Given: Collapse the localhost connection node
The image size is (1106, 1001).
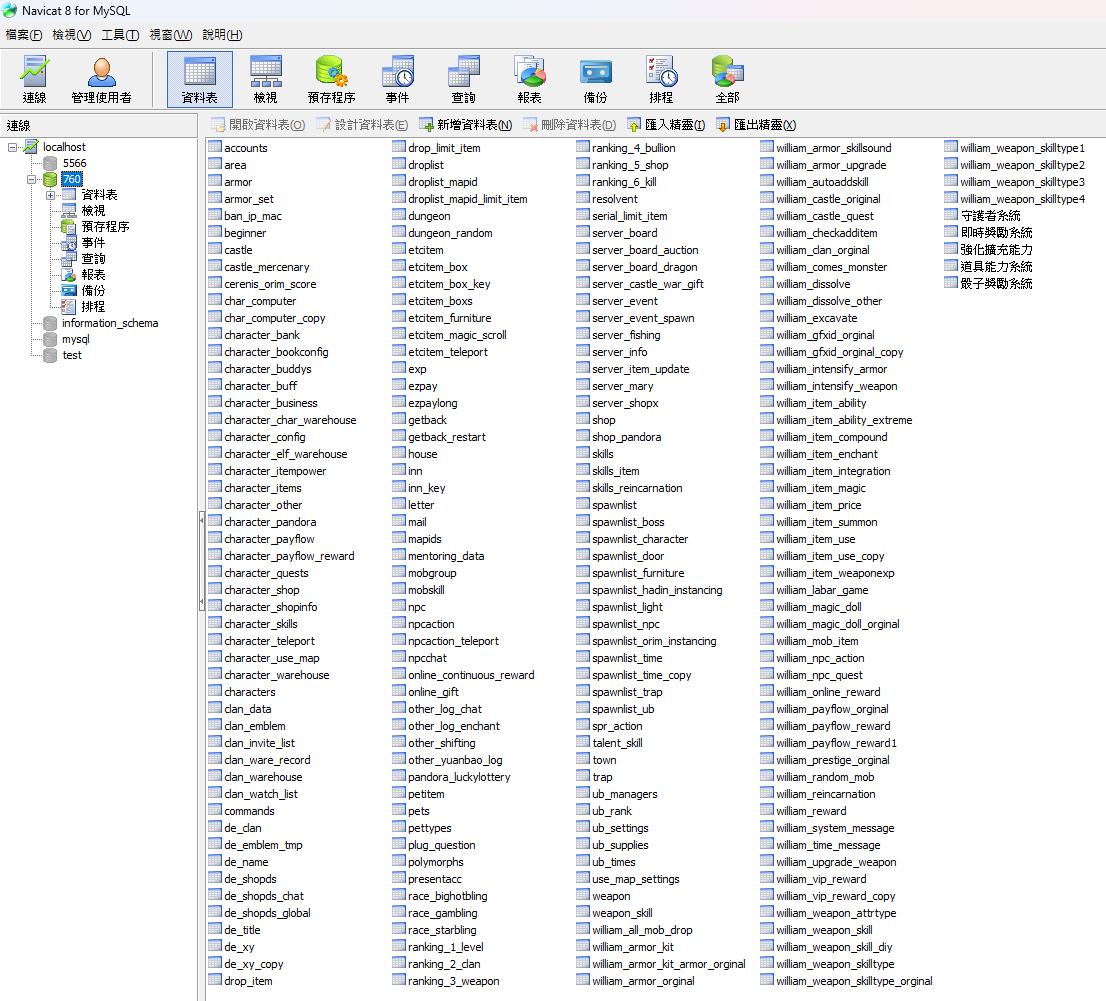Looking at the screenshot, I should click(12, 147).
